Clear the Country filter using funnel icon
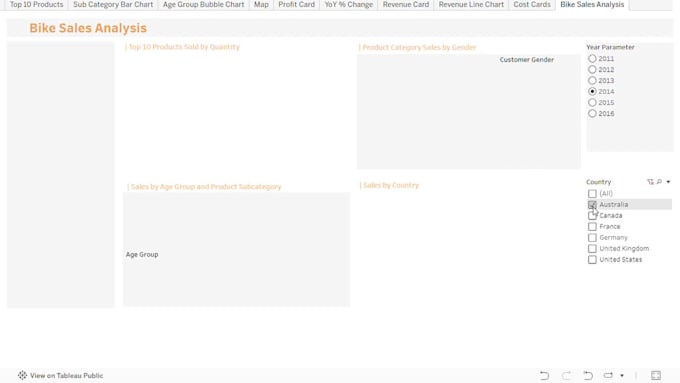This screenshot has height=383, width=680. [650, 182]
